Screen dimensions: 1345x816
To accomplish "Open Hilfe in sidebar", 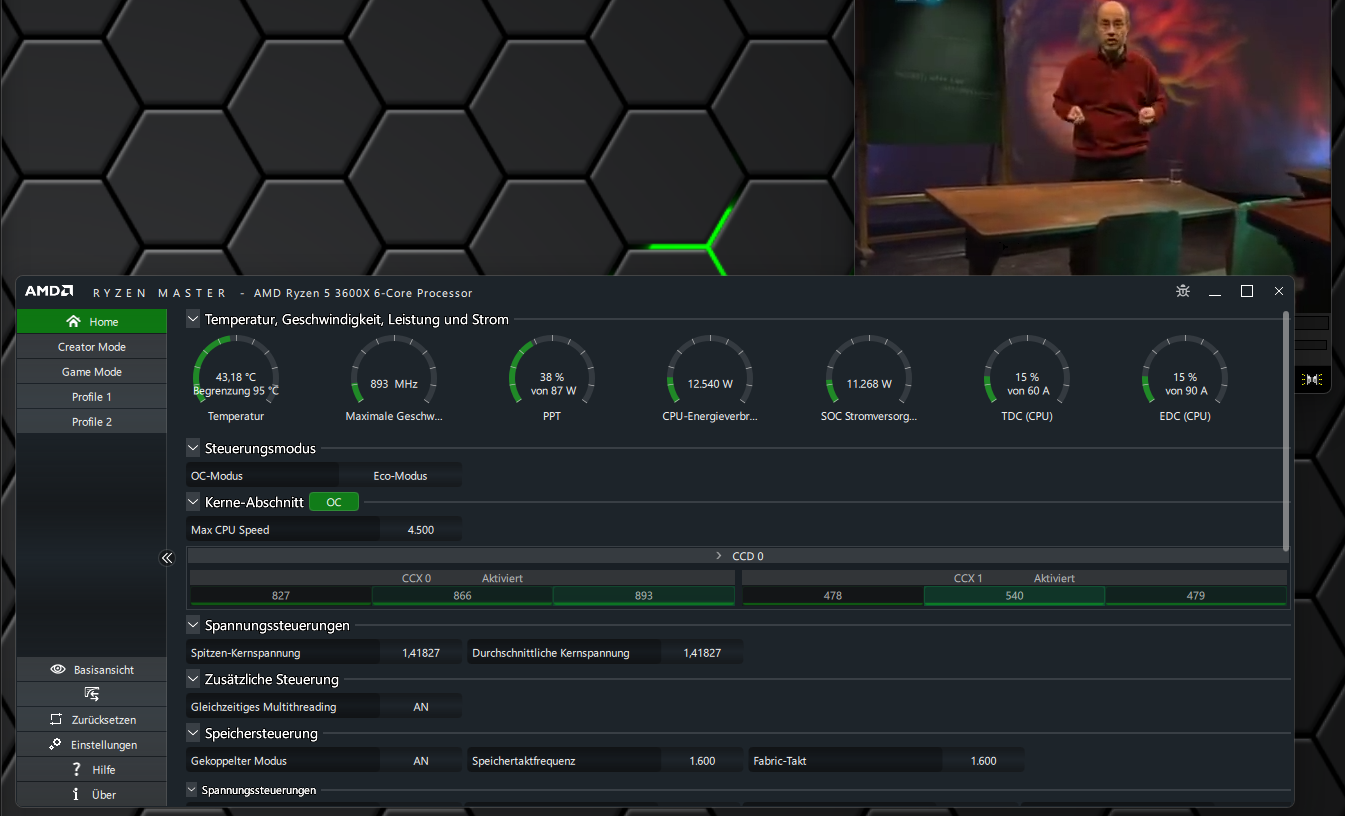I will coord(92,769).
